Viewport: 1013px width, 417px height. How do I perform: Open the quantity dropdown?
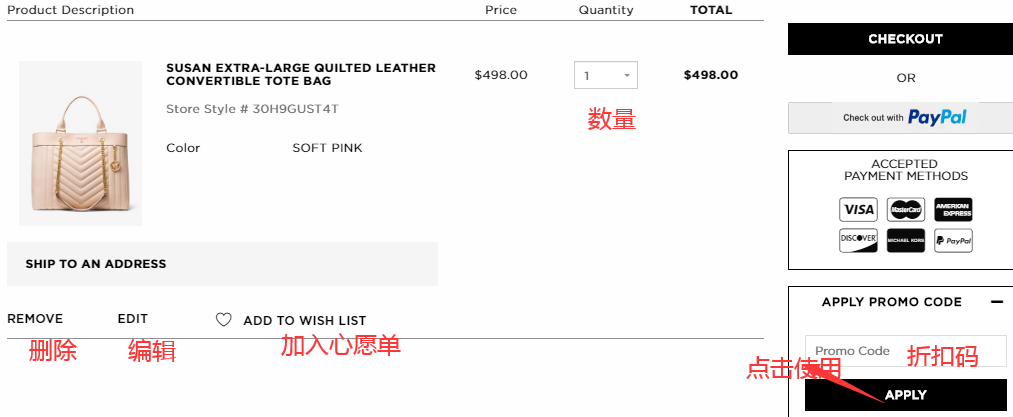[606, 75]
